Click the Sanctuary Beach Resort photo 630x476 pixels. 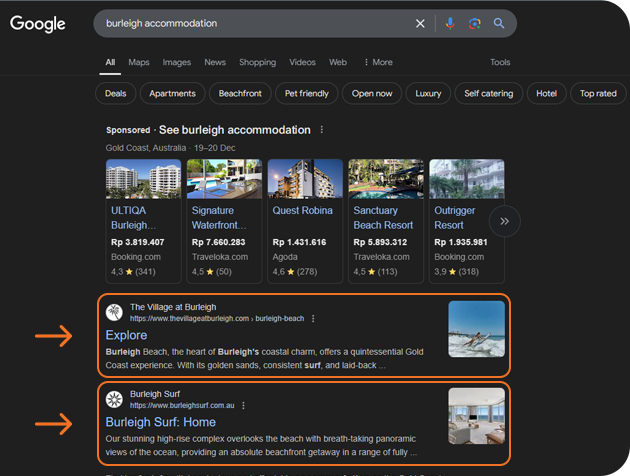[386, 179]
